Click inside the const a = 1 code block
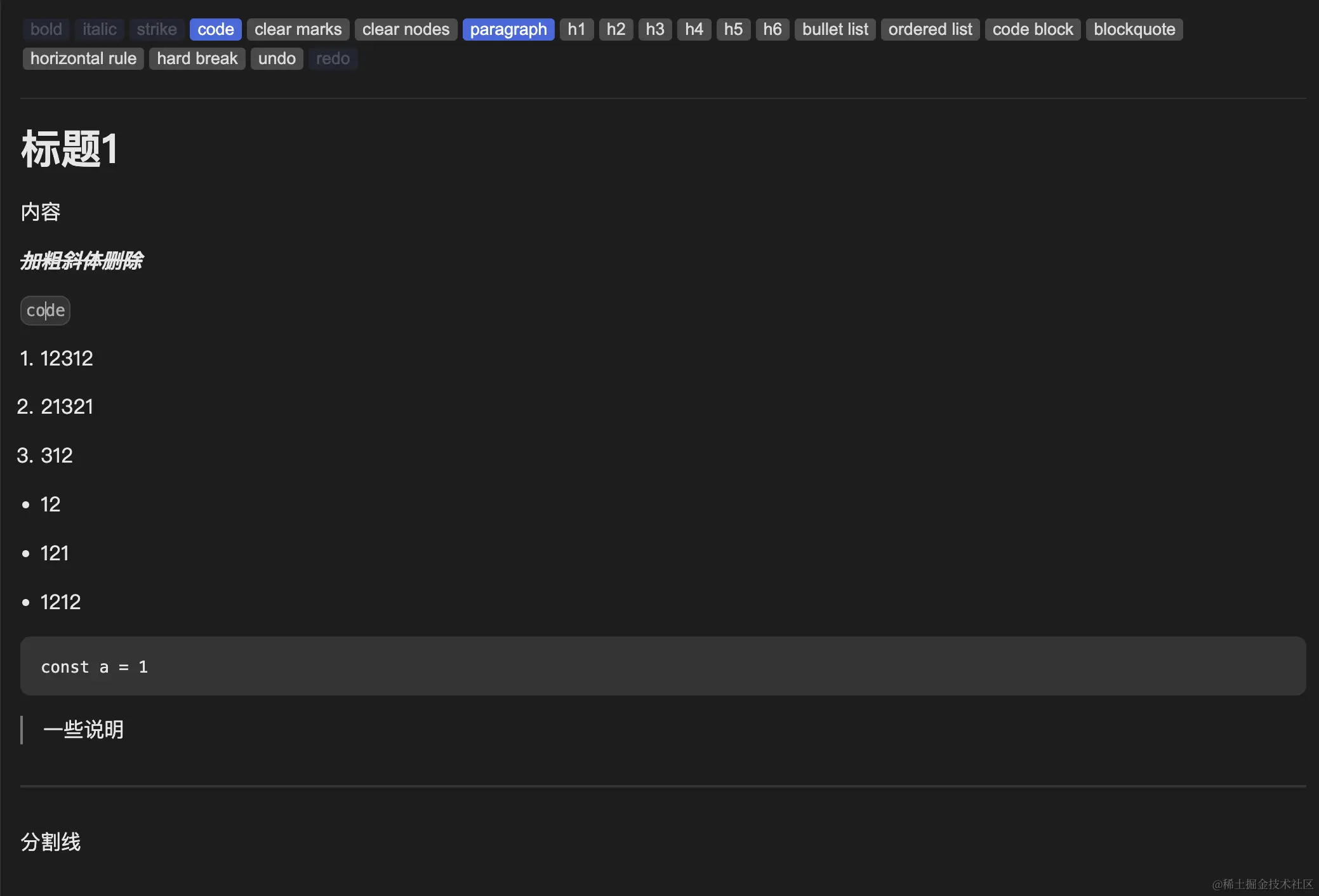The height and width of the screenshot is (896, 1319). pyautogui.click(x=94, y=667)
